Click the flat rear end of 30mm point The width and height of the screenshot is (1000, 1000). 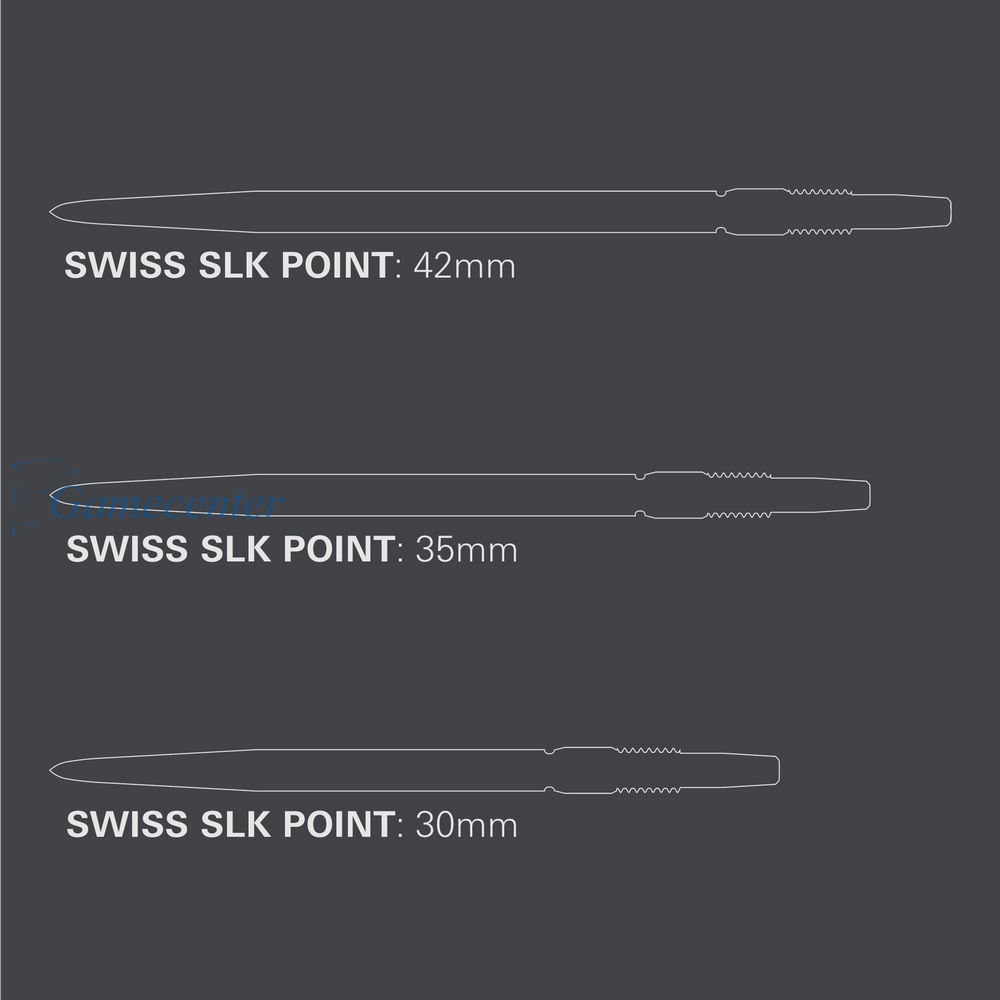coord(777,770)
